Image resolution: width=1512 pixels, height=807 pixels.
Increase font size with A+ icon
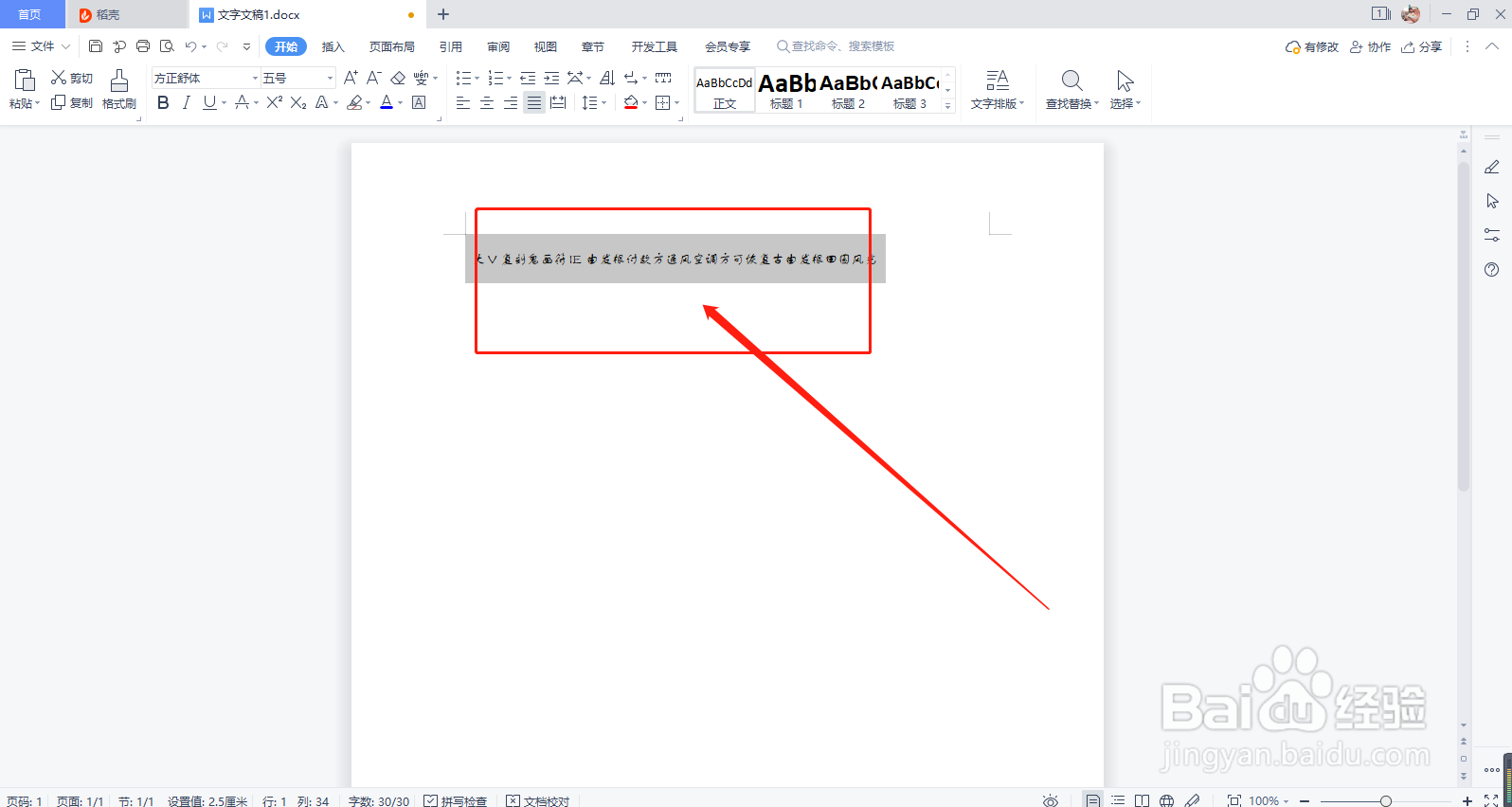coord(351,78)
